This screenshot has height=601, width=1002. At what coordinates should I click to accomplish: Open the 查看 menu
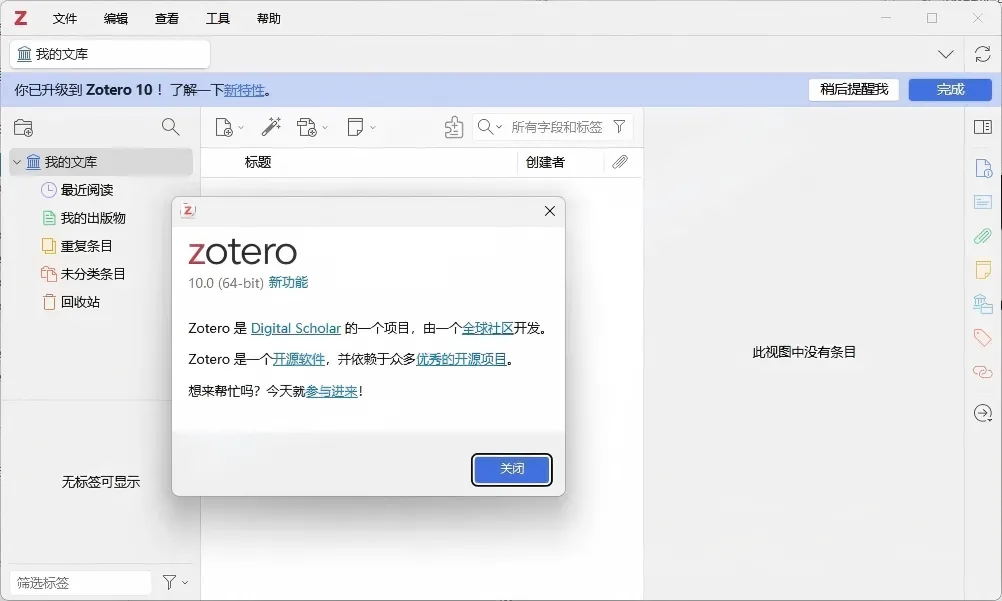click(167, 19)
